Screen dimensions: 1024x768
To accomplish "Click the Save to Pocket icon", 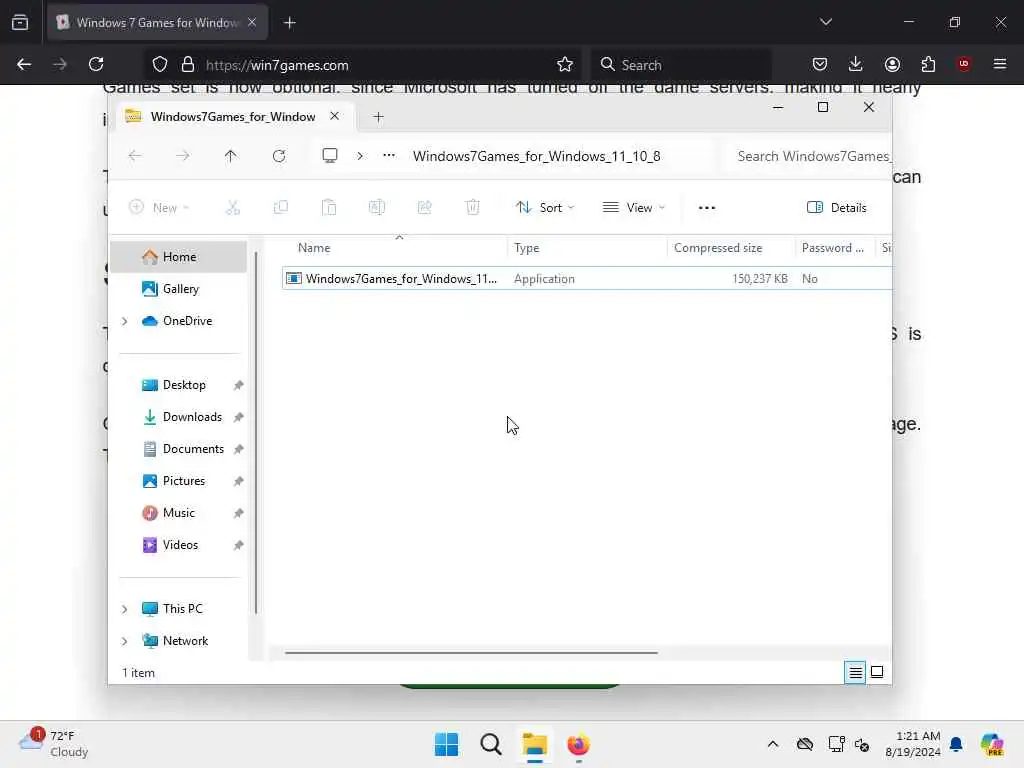I will tap(820, 64).
